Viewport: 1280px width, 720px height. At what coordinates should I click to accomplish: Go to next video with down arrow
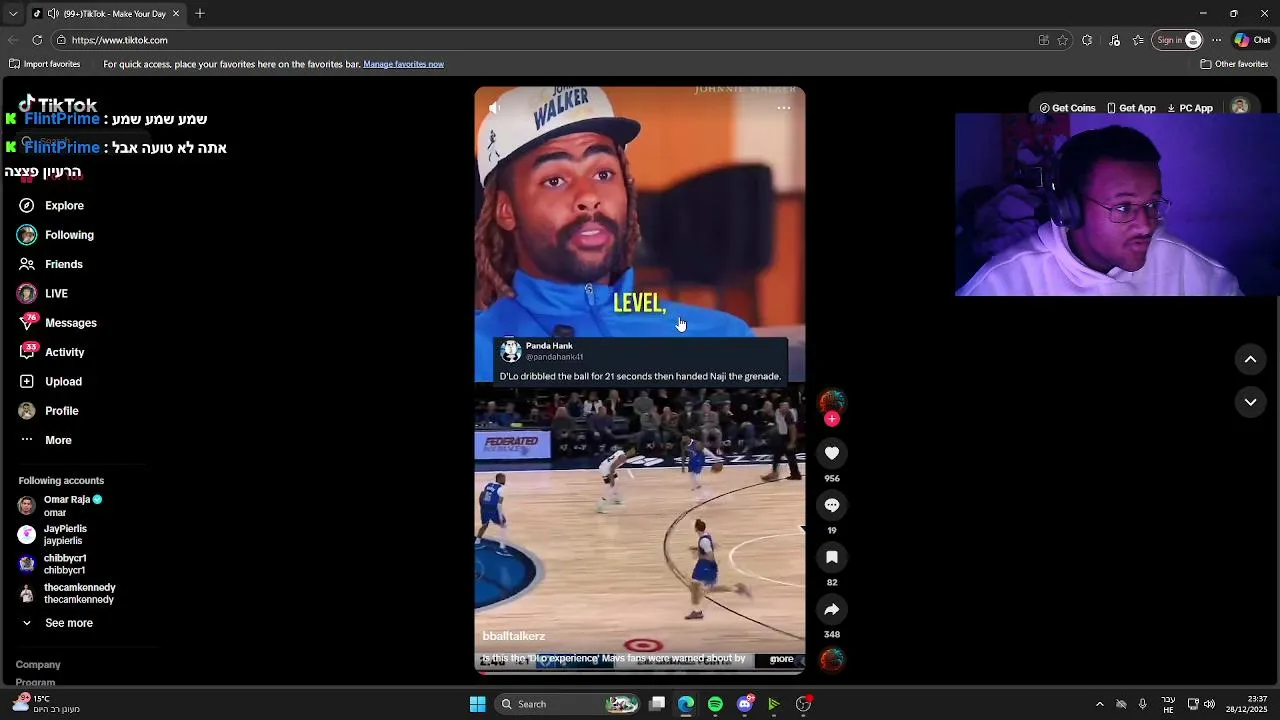(1250, 402)
